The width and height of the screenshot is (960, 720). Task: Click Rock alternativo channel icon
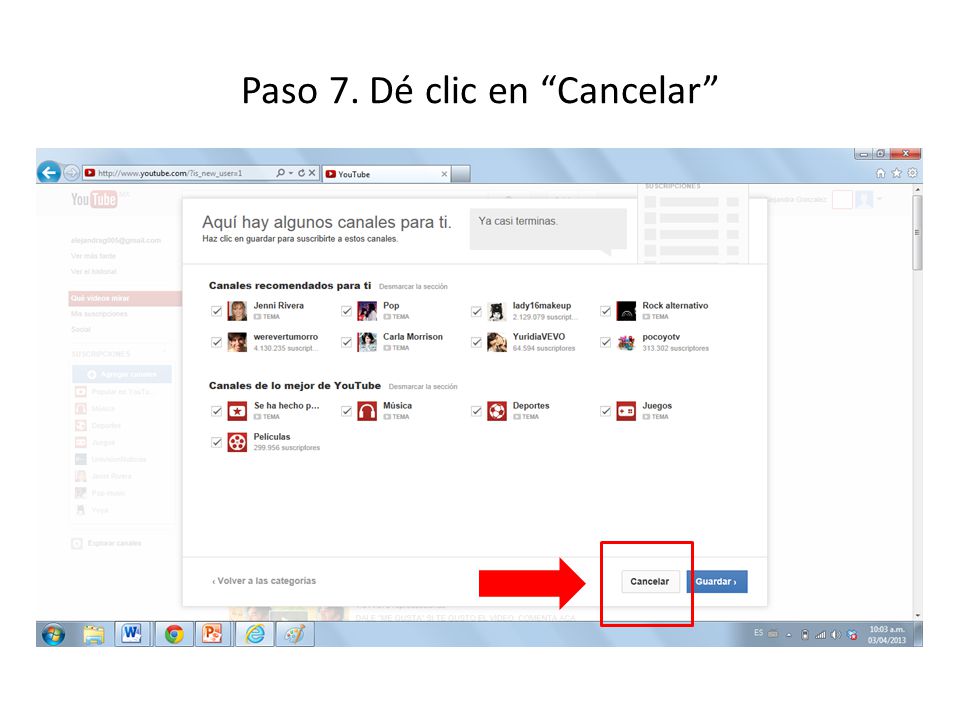click(x=626, y=311)
